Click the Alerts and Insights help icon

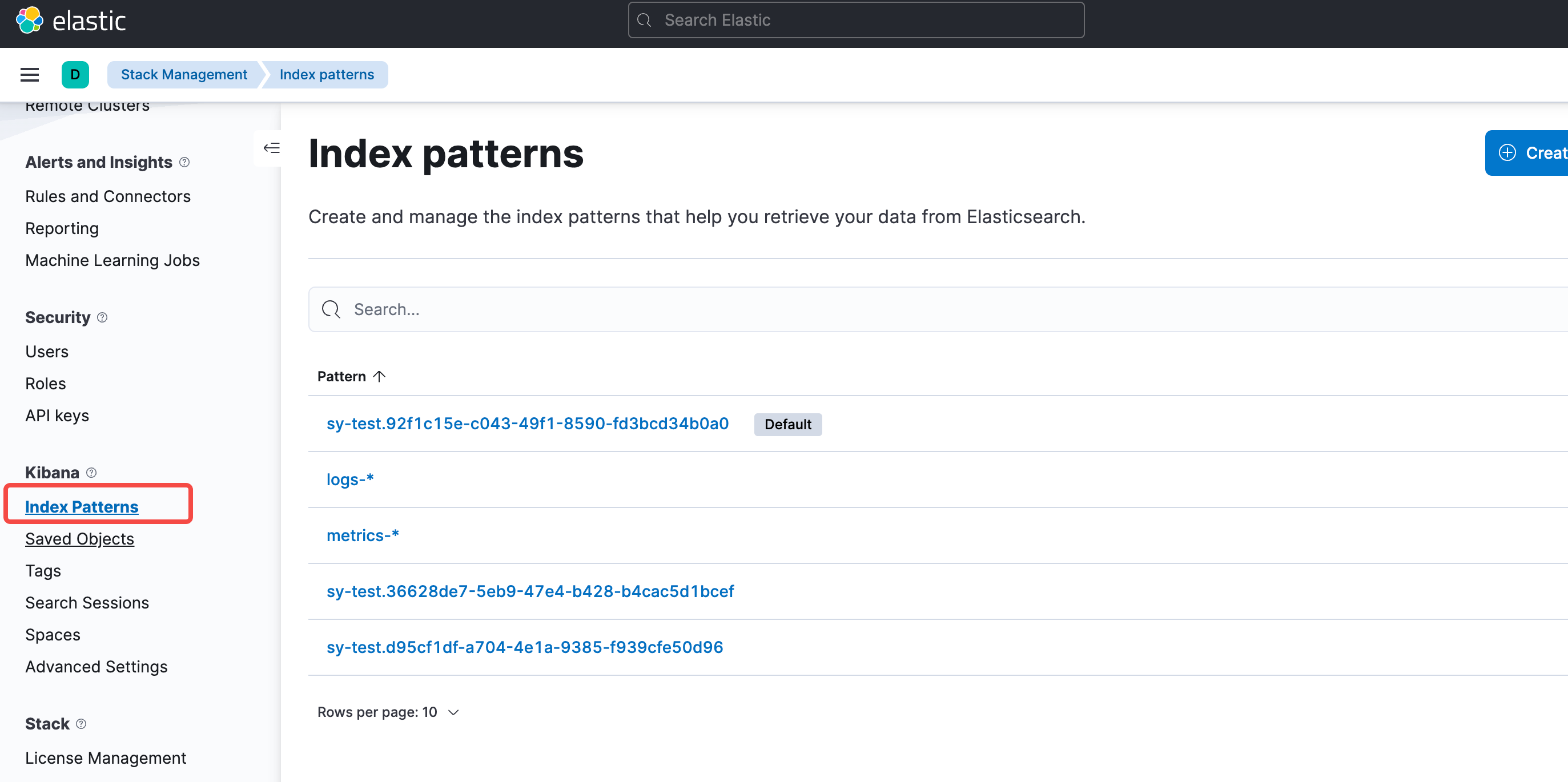[184, 163]
